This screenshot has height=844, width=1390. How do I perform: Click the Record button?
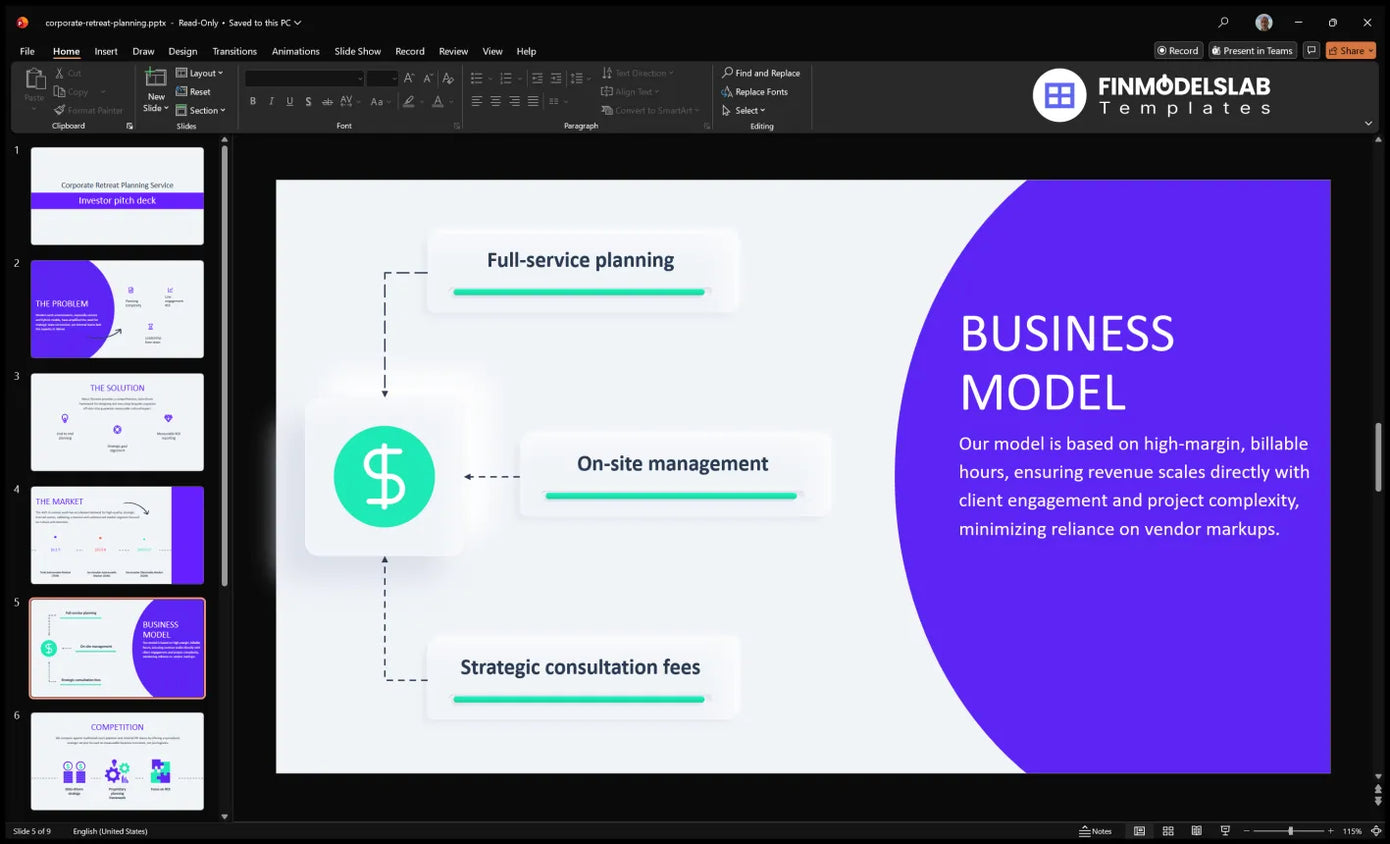pos(1178,50)
